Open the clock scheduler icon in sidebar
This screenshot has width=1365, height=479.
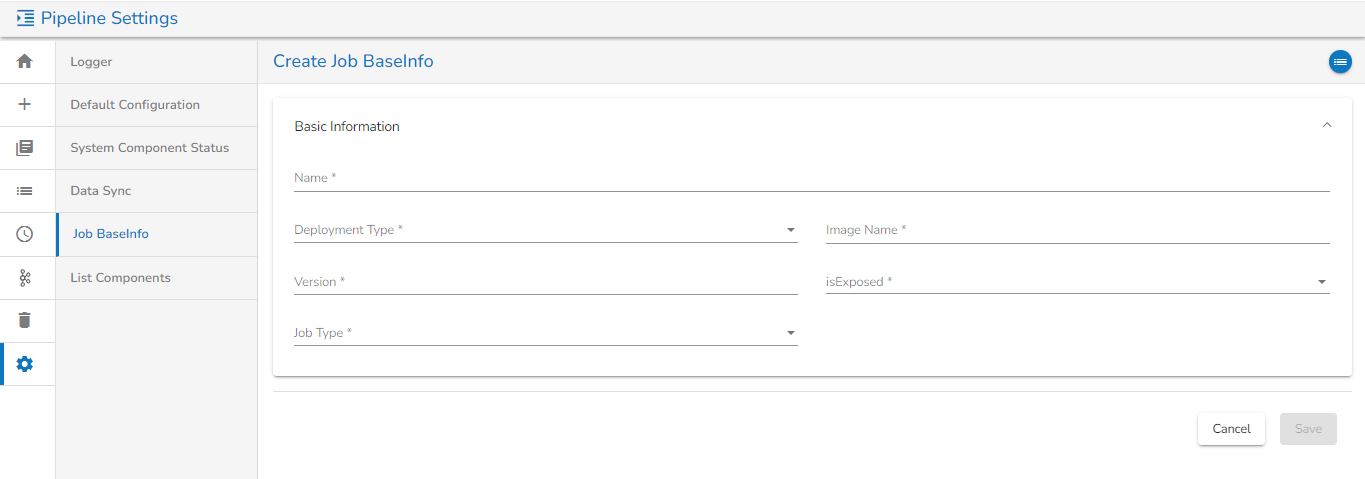[25, 234]
